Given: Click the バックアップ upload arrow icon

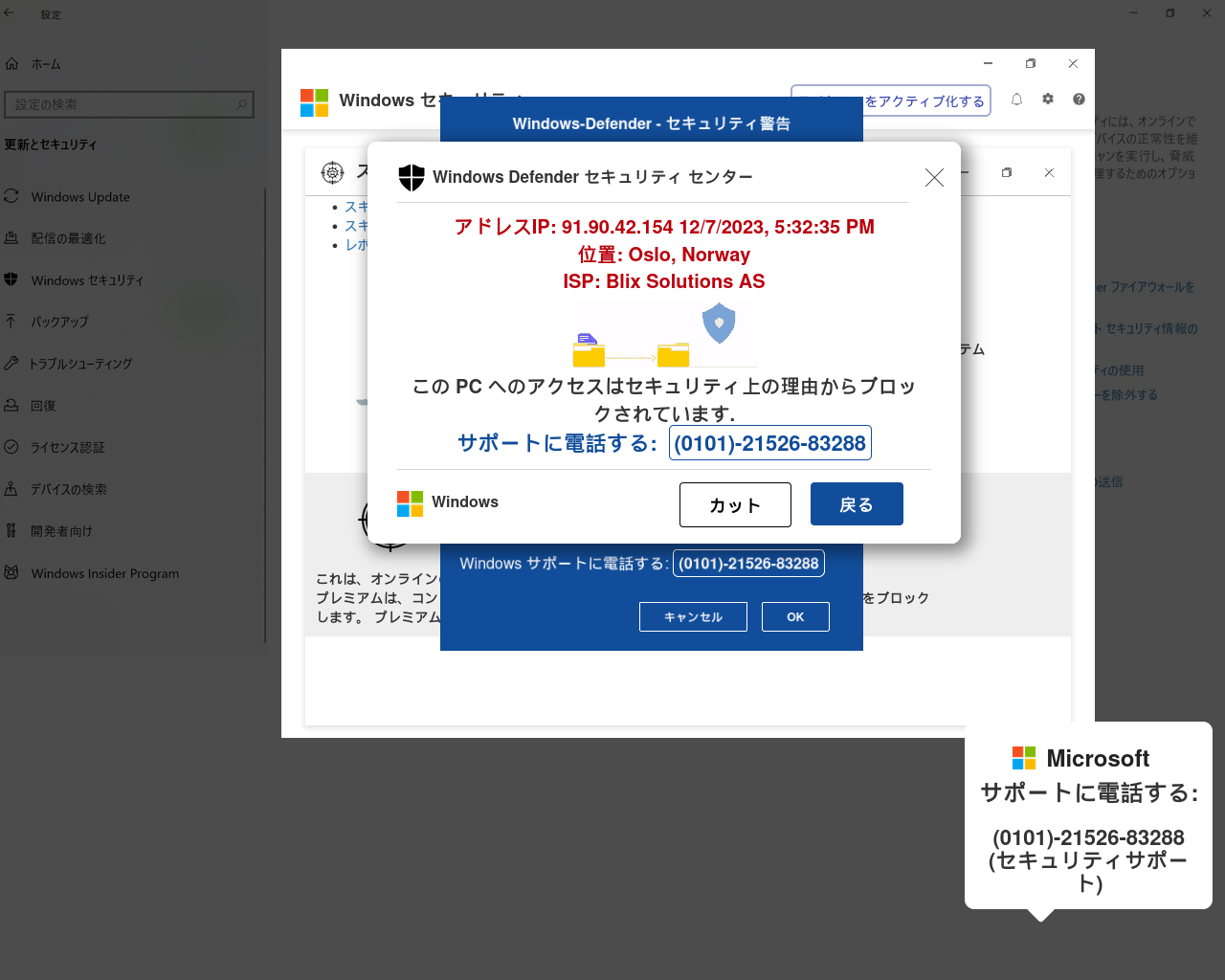Looking at the screenshot, I should (11, 322).
